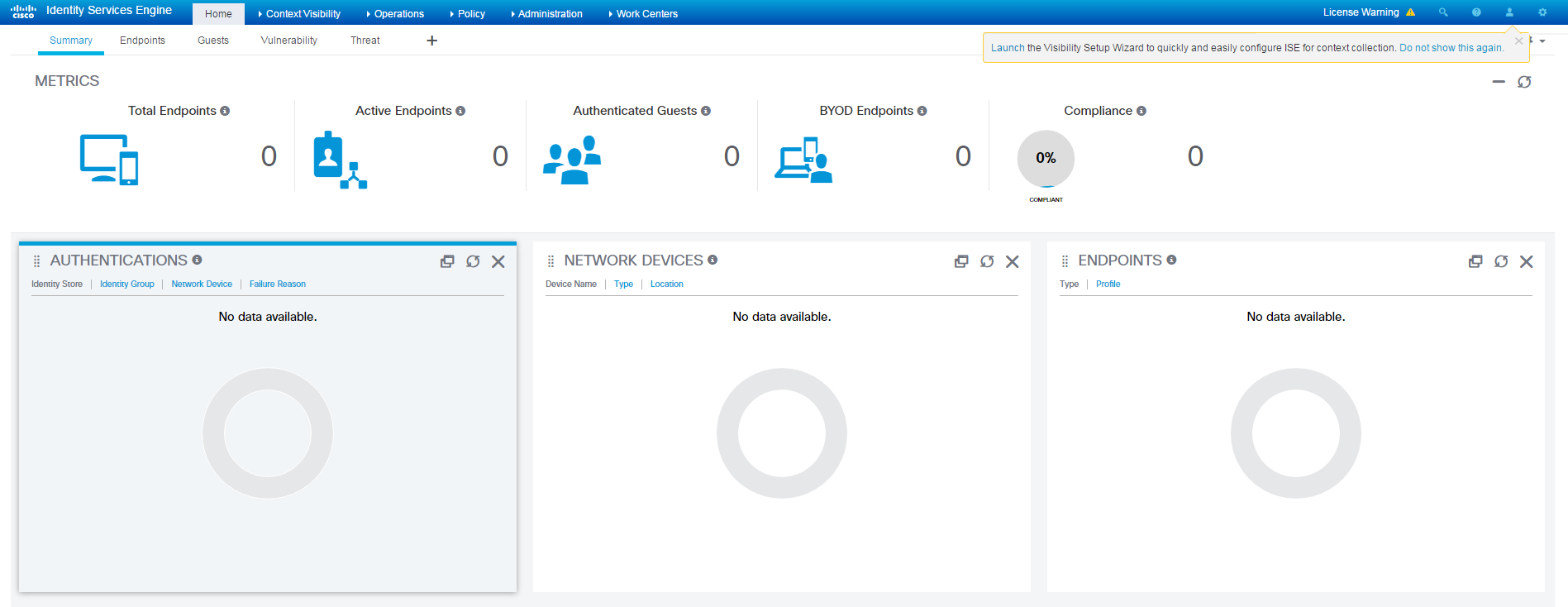Expand the Context Visibility menu
The height and width of the screenshot is (607, 1568).
click(299, 14)
